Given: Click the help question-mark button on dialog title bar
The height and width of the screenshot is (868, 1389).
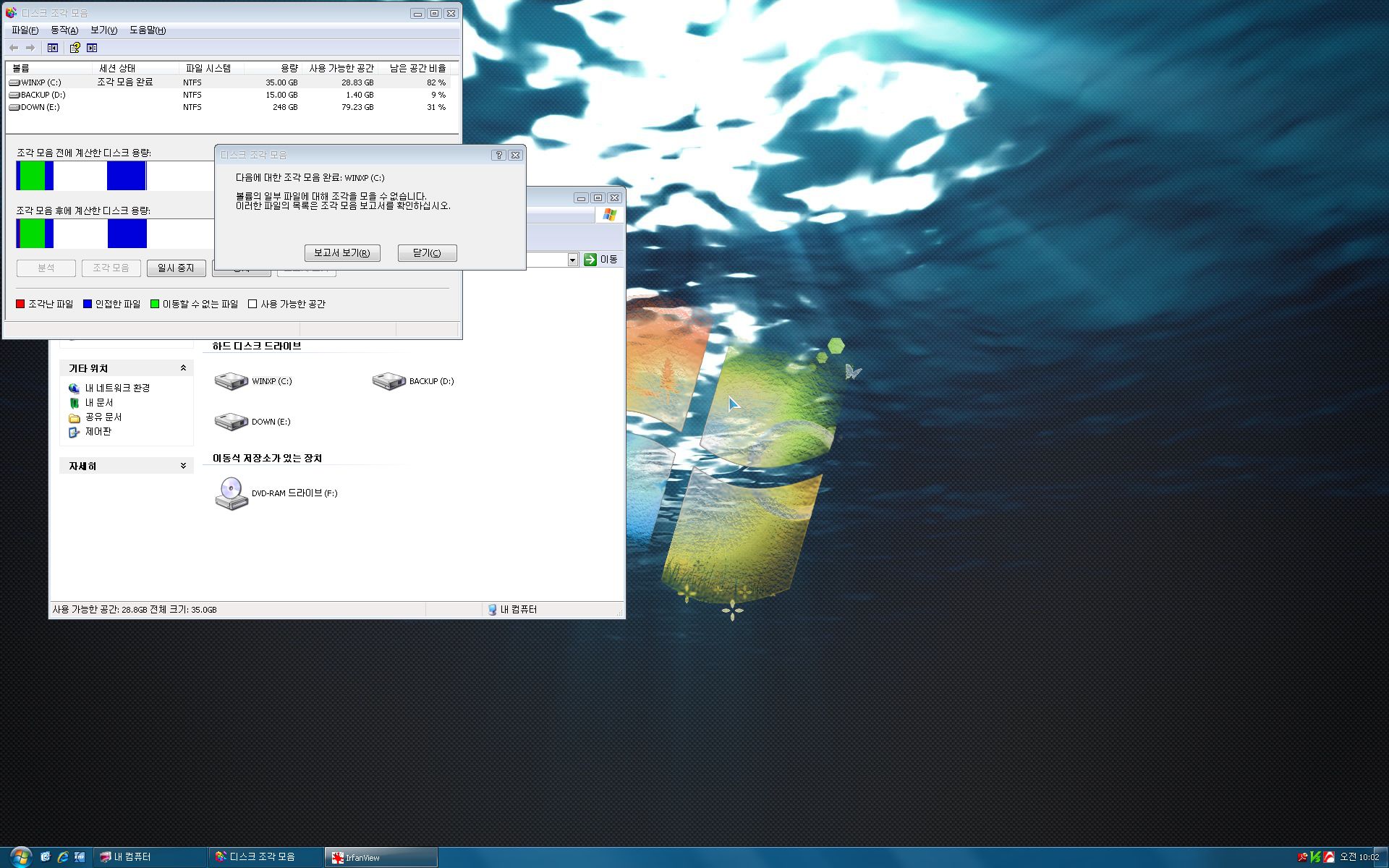Looking at the screenshot, I should point(498,155).
